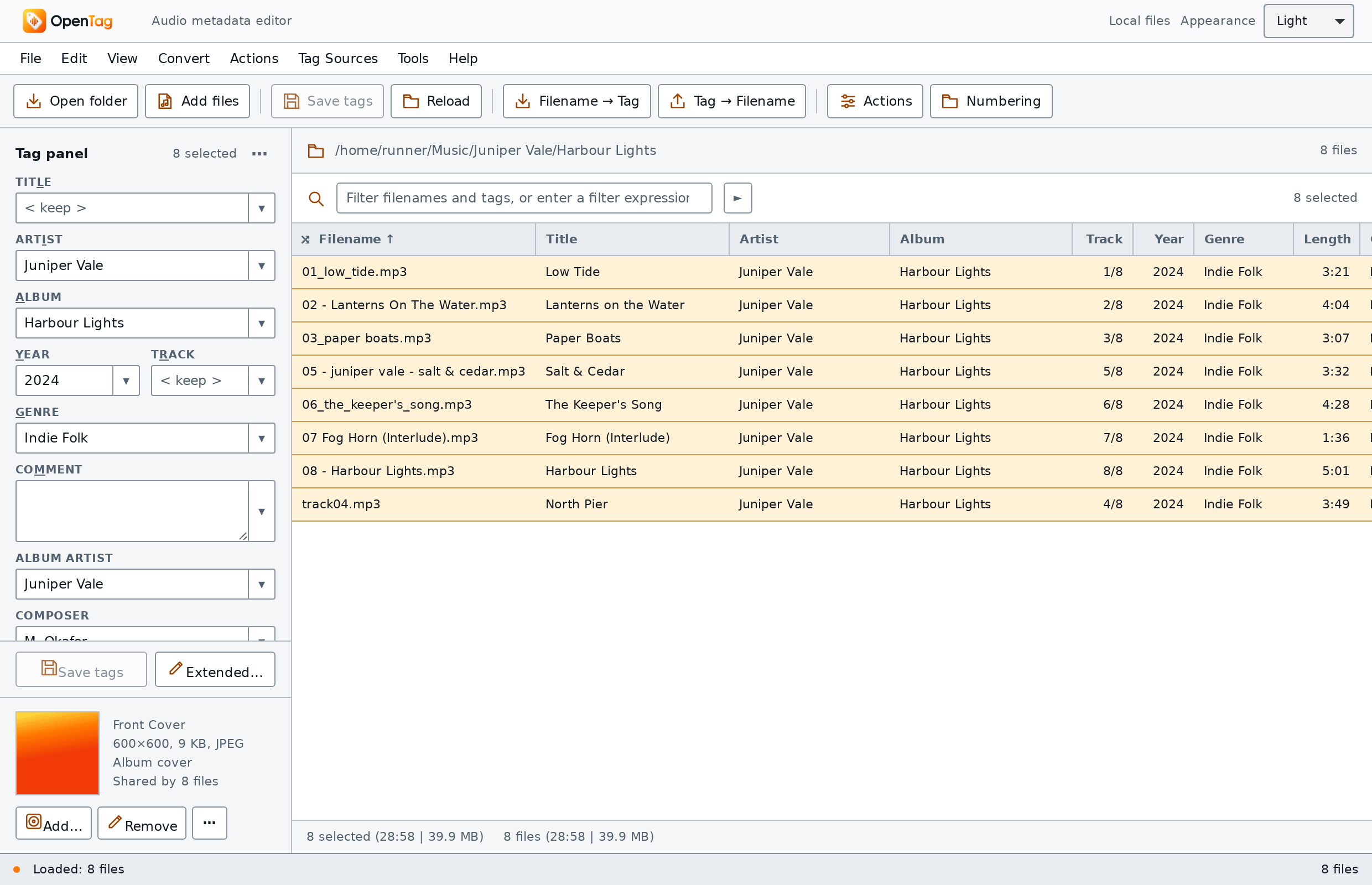Click the column reset icon beside Filename
Image resolution: width=1372 pixels, height=885 pixels.
306,240
